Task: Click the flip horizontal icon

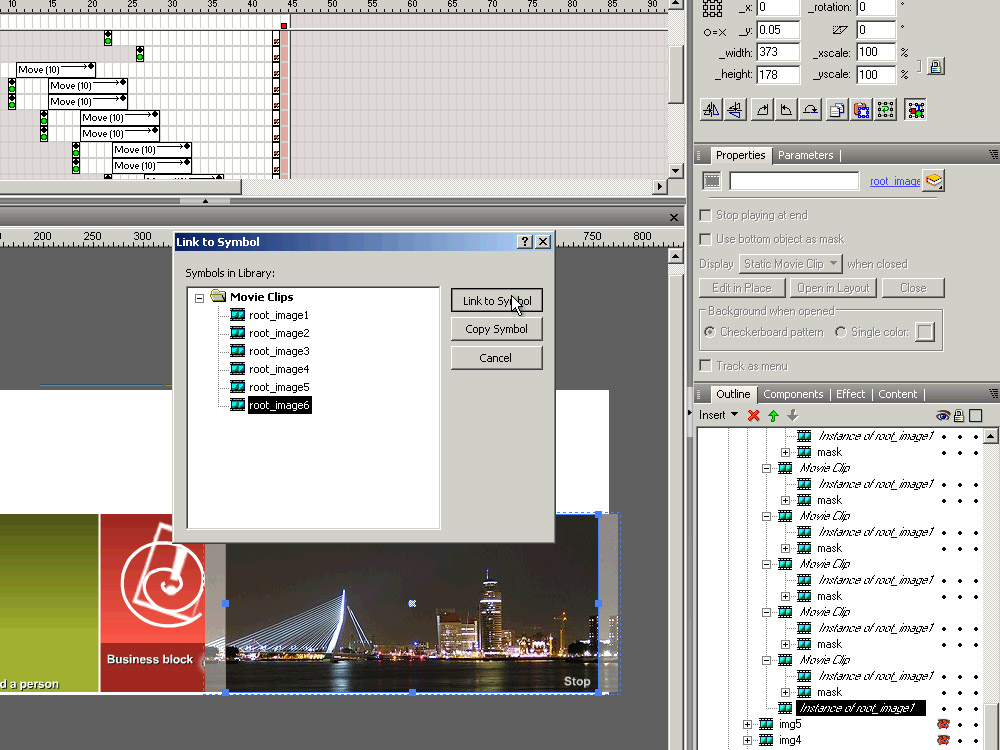Action: (x=711, y=110)
